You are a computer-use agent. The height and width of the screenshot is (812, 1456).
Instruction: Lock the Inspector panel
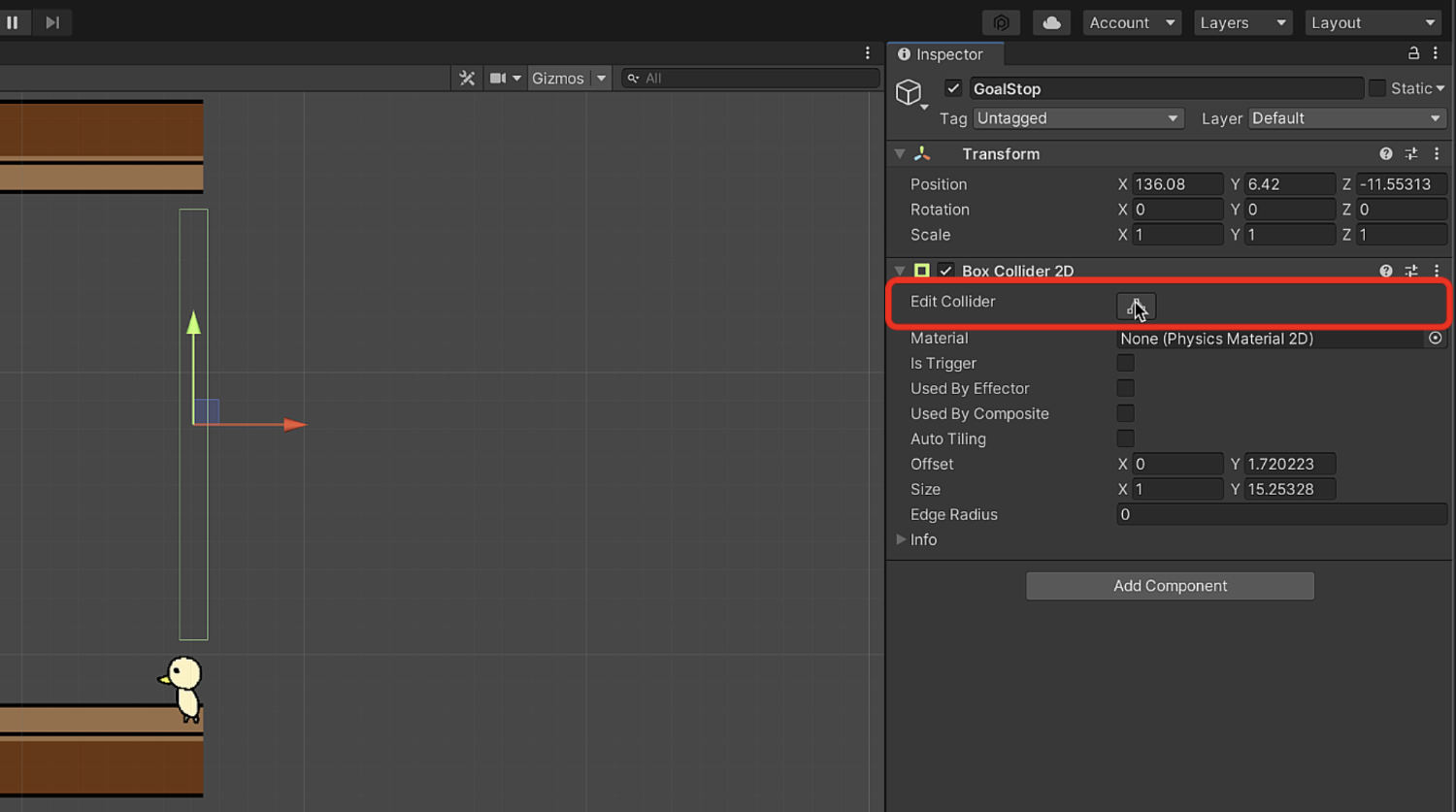[x=1413, y=53]
